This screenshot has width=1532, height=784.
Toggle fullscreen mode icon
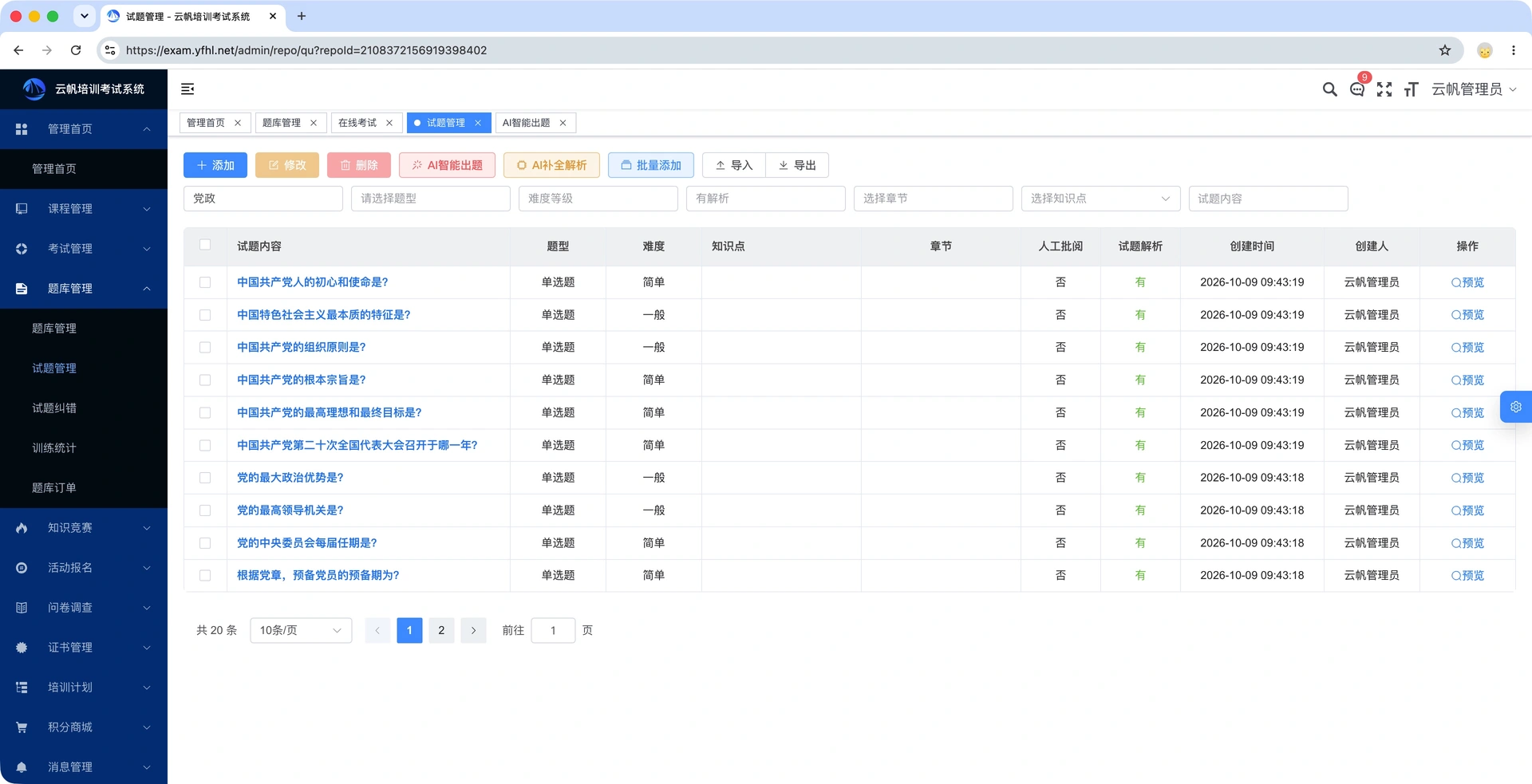click(1384, 89)
